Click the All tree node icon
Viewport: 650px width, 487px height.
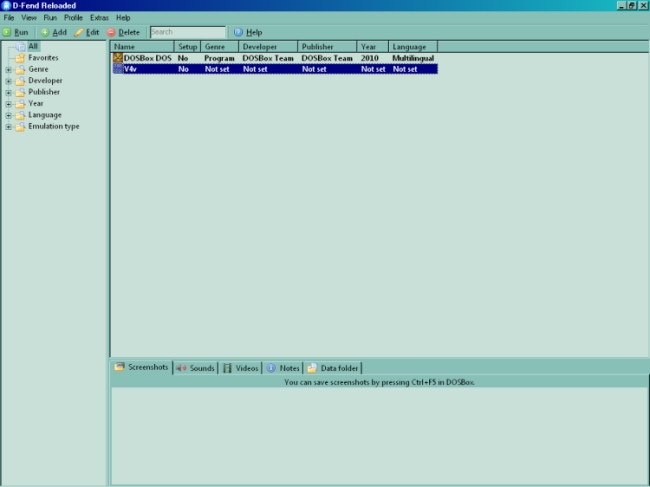point(20,47)
